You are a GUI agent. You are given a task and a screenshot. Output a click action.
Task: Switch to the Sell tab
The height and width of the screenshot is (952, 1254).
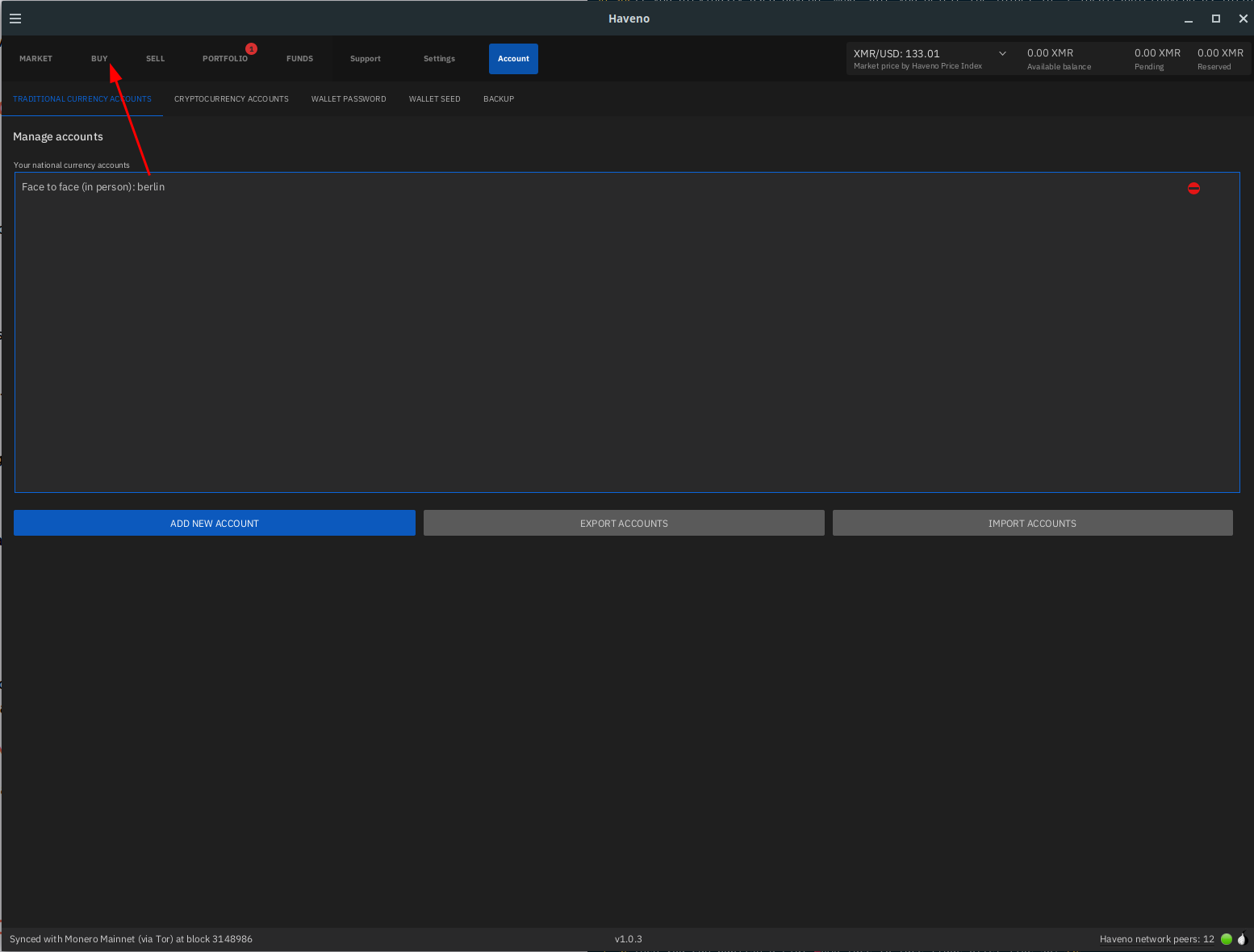point(155,59)
